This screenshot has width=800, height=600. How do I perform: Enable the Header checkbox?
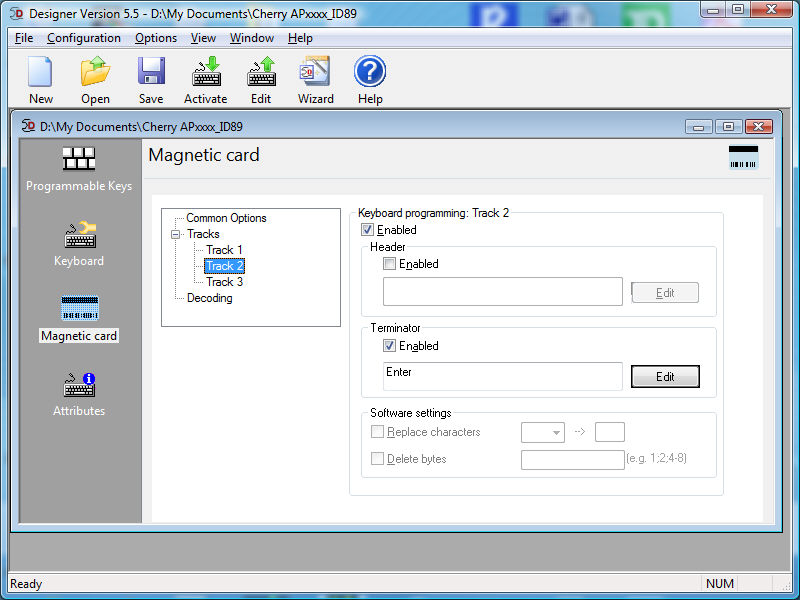coord(390,264)
